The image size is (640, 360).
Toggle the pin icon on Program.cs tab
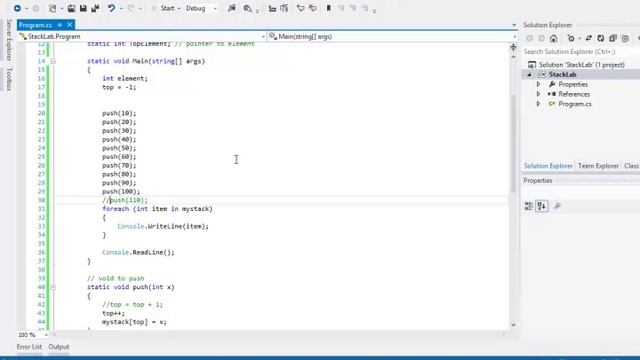pyautogui.click(x=60, y=25)
